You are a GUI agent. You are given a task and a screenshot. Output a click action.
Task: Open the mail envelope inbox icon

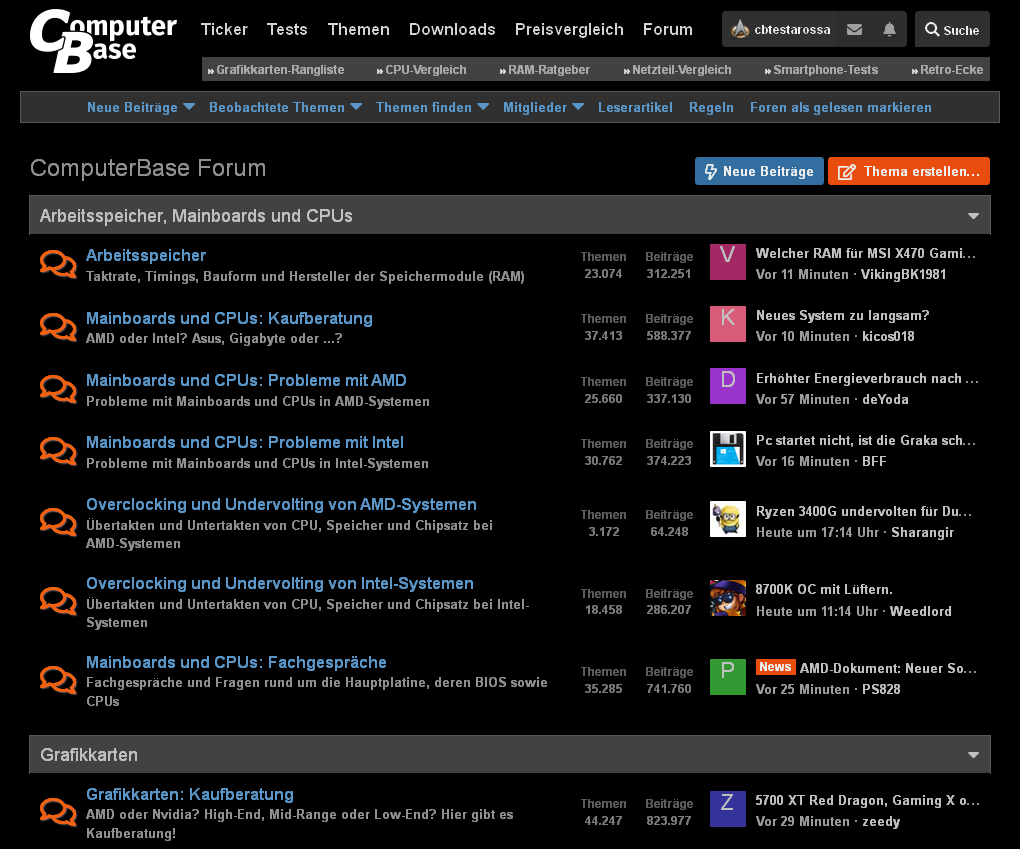854,29
